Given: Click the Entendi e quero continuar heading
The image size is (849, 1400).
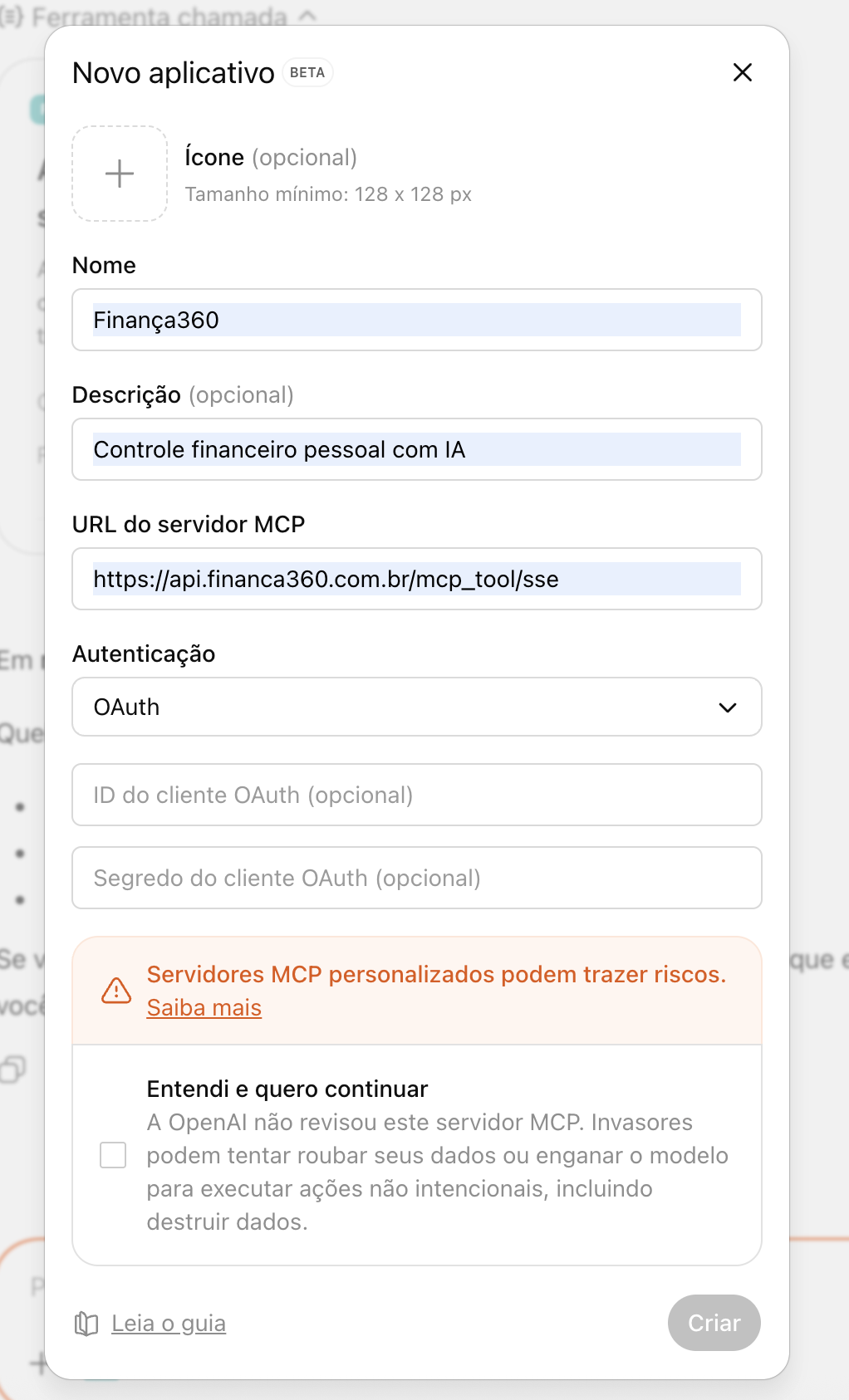Looking at the screenshot, I should 287,1089.
